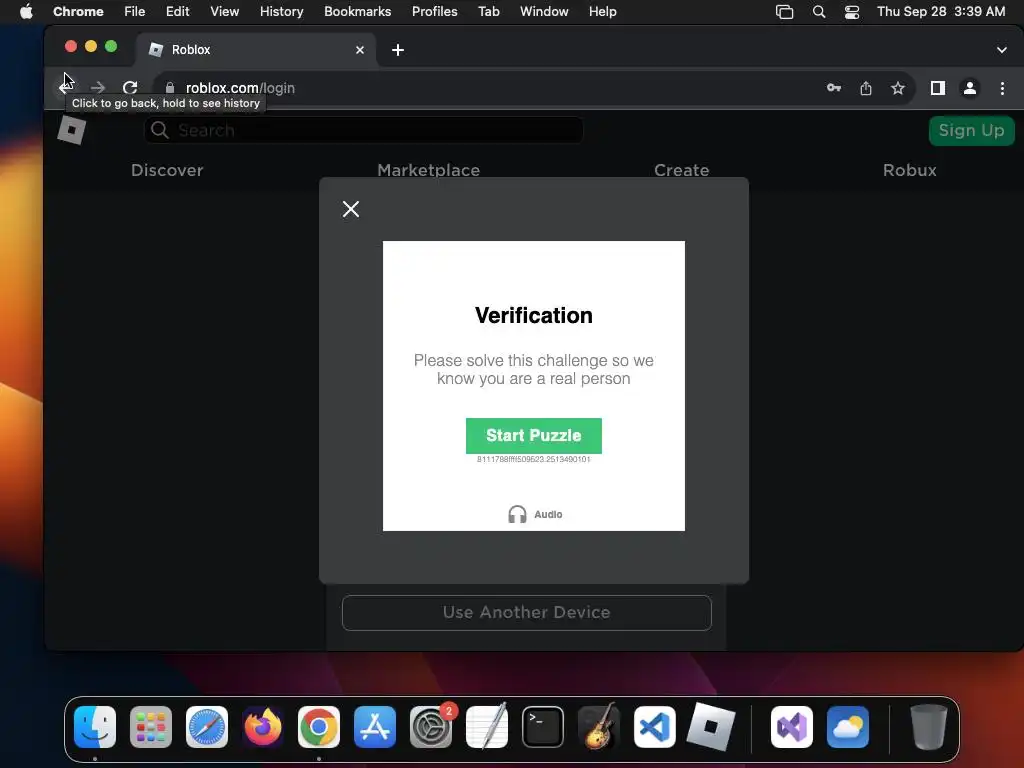
Task: Open the Create page link
Action: click(x=681, y=170)
